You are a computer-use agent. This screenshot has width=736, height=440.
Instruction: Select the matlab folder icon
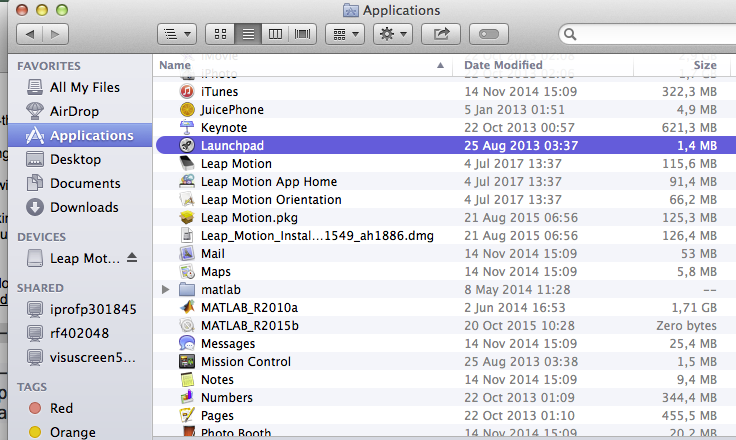point(187,289)
